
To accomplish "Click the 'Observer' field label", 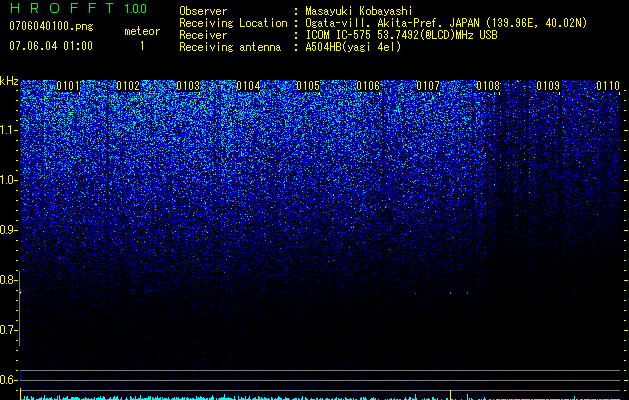I will point(203,11).
